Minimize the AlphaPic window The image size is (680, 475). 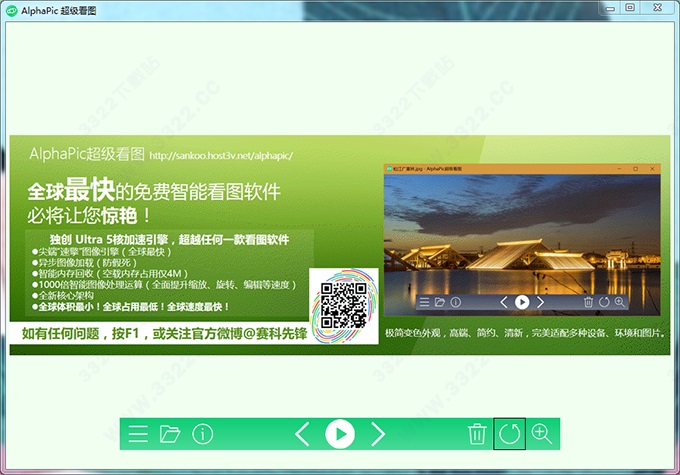click(611, 8)
